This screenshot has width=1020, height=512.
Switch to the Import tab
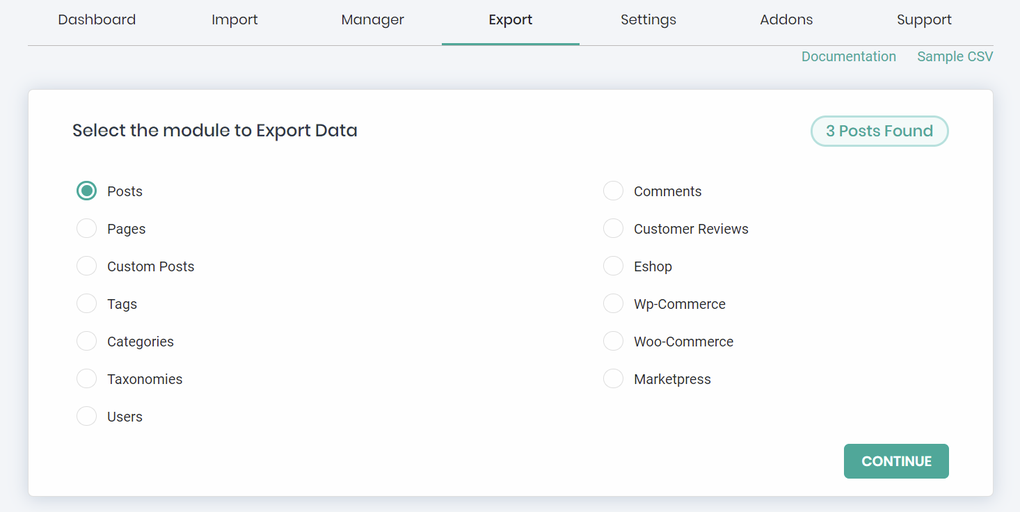[x=235, y=20]
